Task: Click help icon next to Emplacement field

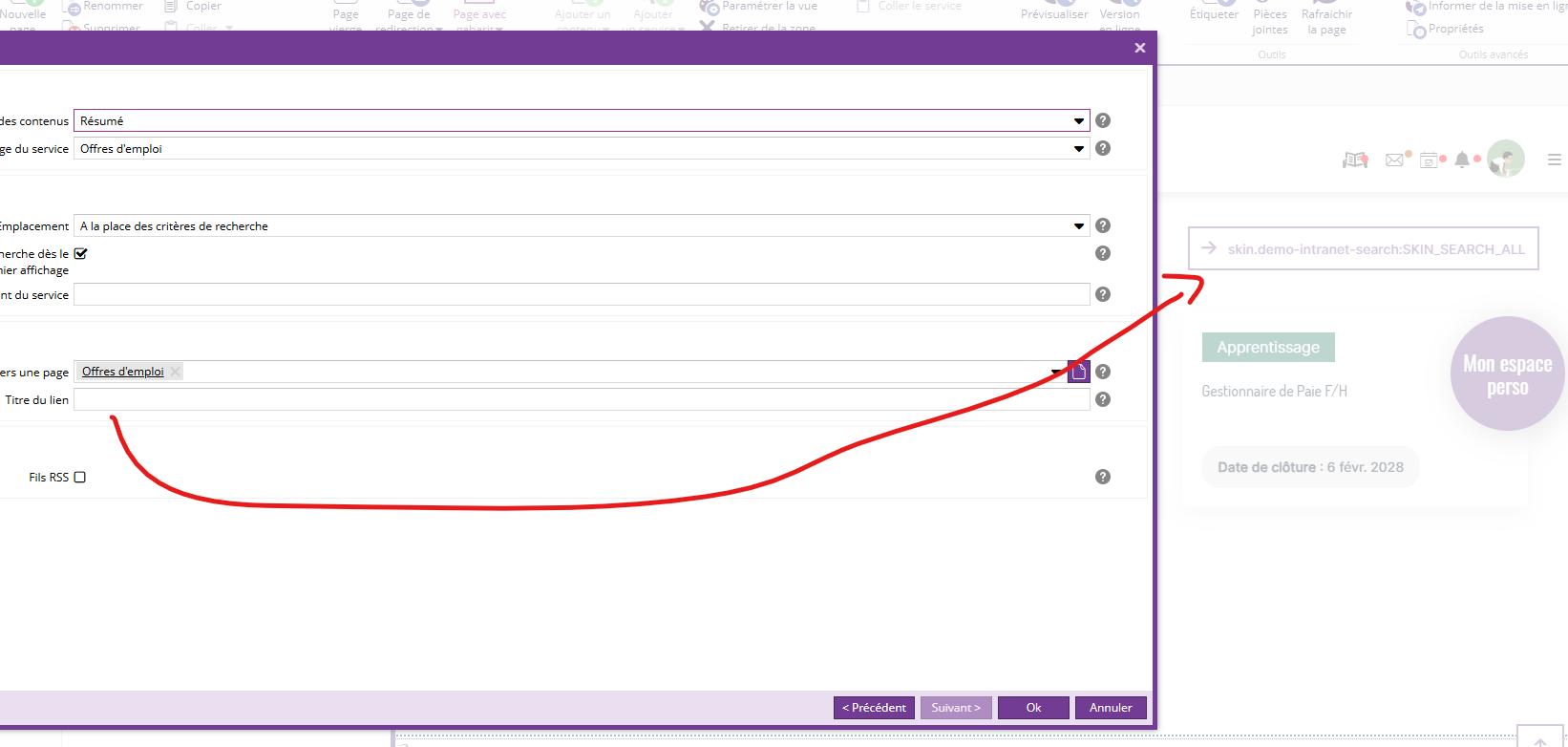Action: click(1103, 225)
